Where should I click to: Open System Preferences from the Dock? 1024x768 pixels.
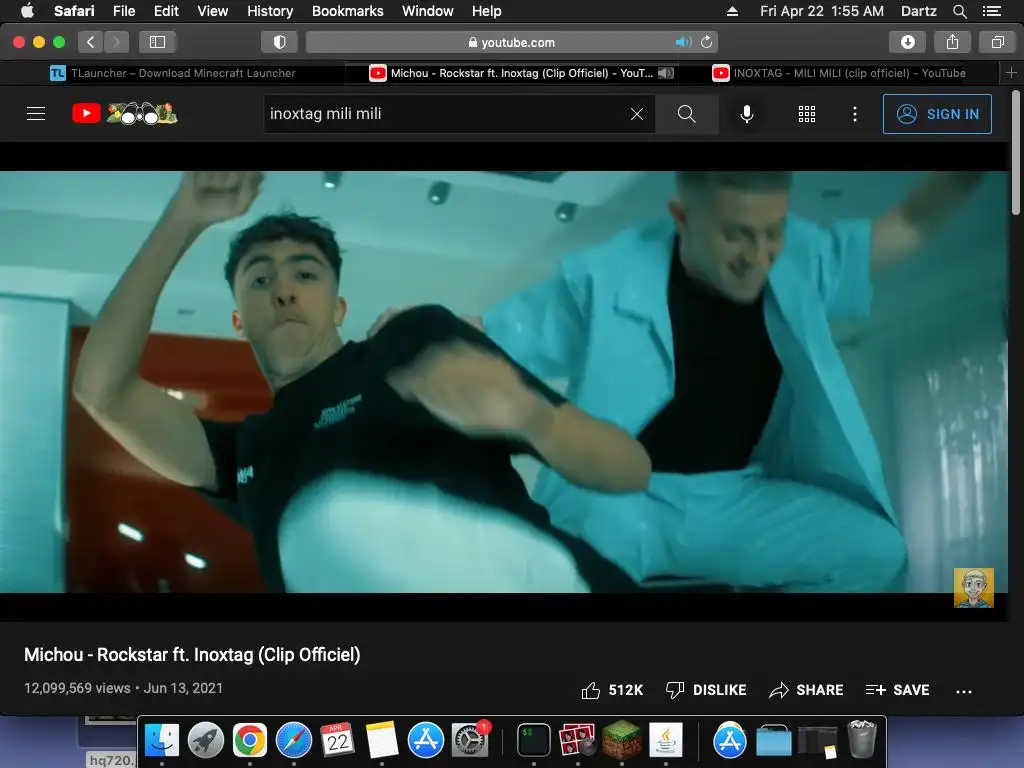(470, 741)
